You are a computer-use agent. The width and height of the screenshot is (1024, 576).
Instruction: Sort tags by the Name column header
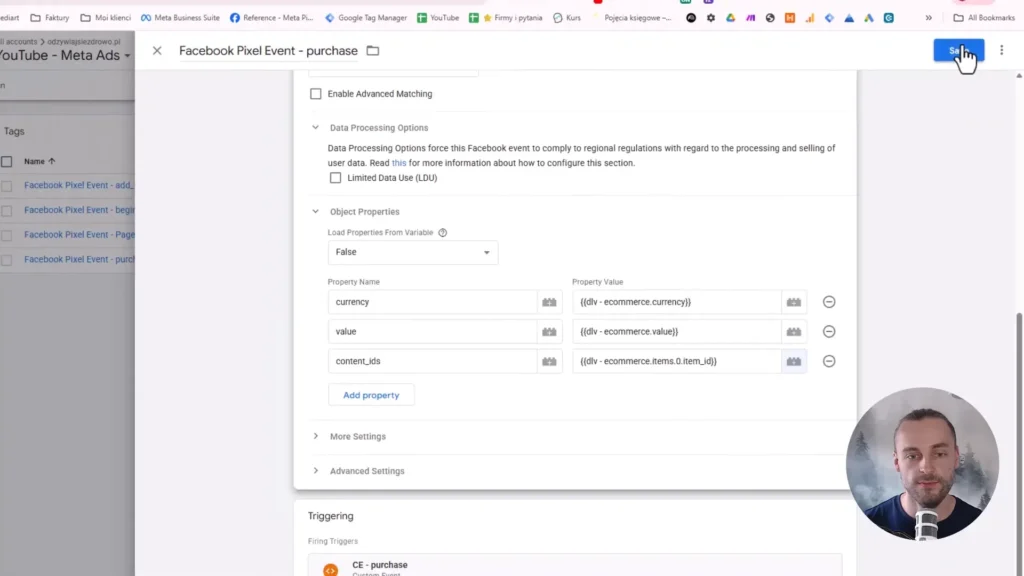click(39, 161)
